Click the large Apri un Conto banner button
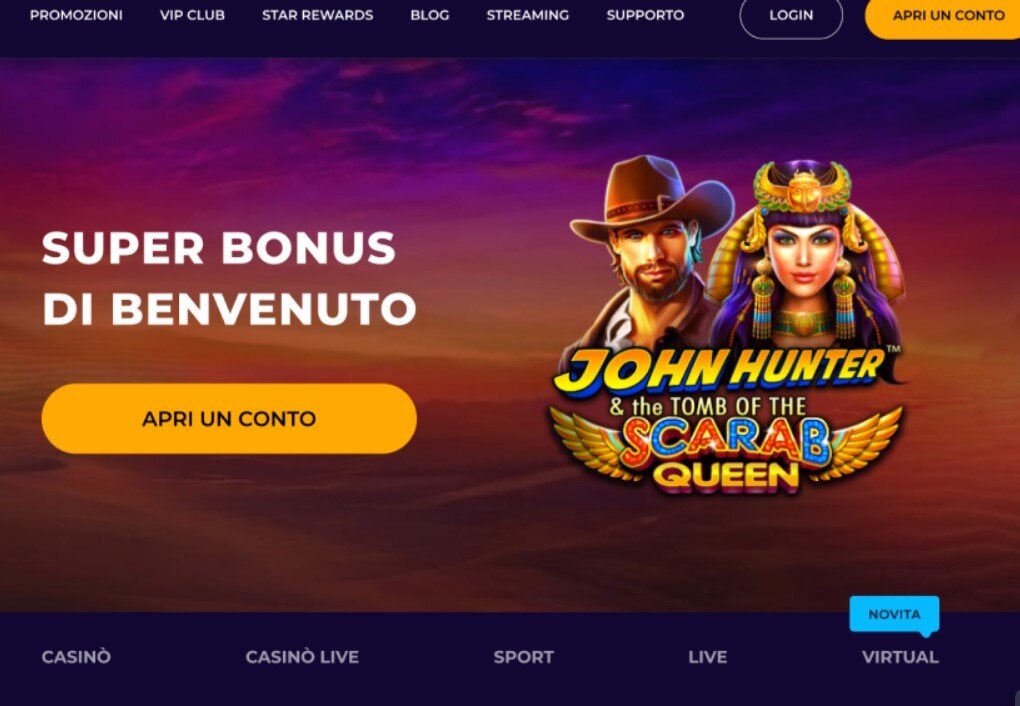The height and width of the screenshot is (706, 1020). pyautogui.click(x=229, y=418)
